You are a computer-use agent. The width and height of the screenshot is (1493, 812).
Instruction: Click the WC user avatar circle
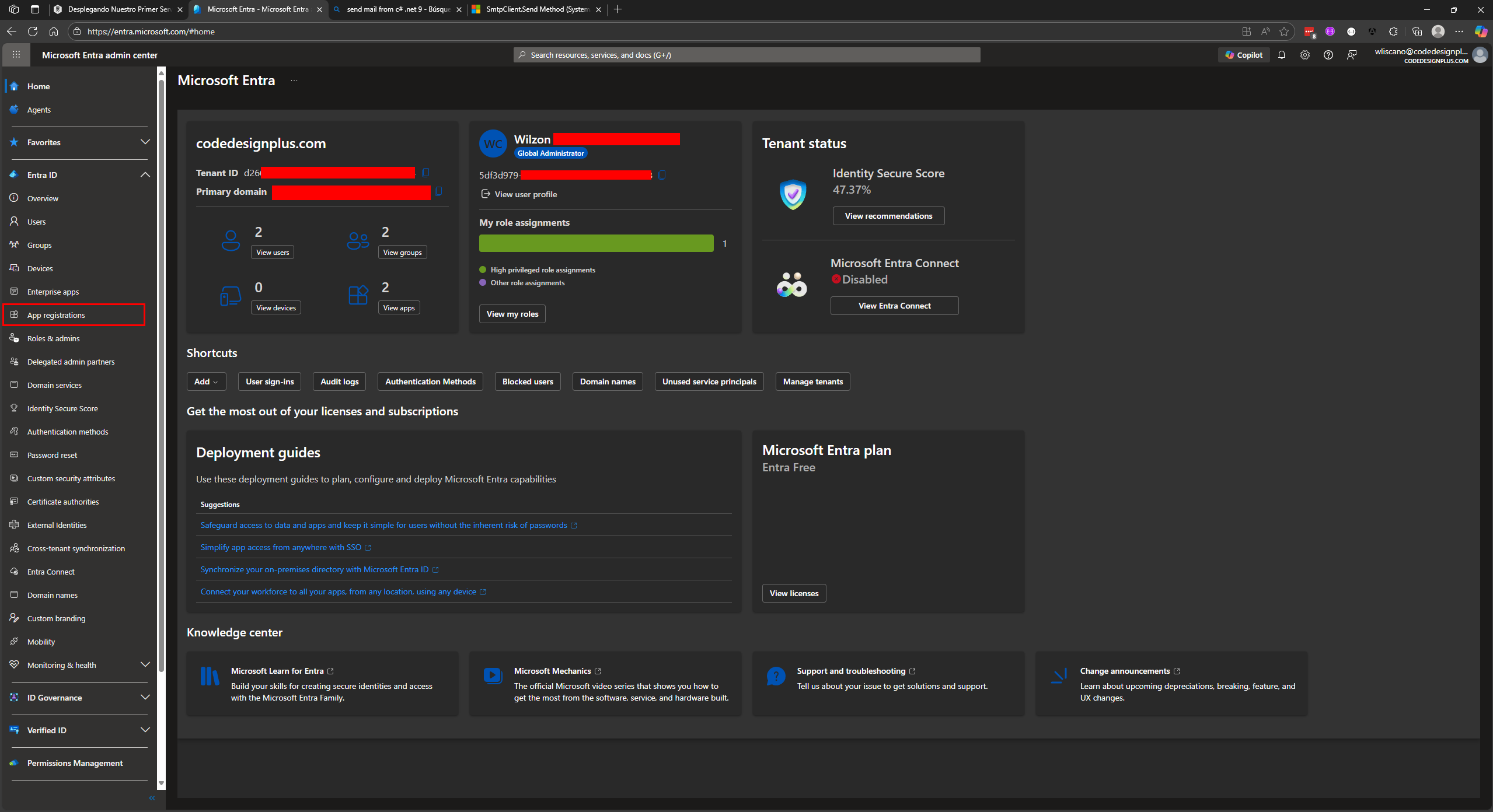[x=493, y=144]
